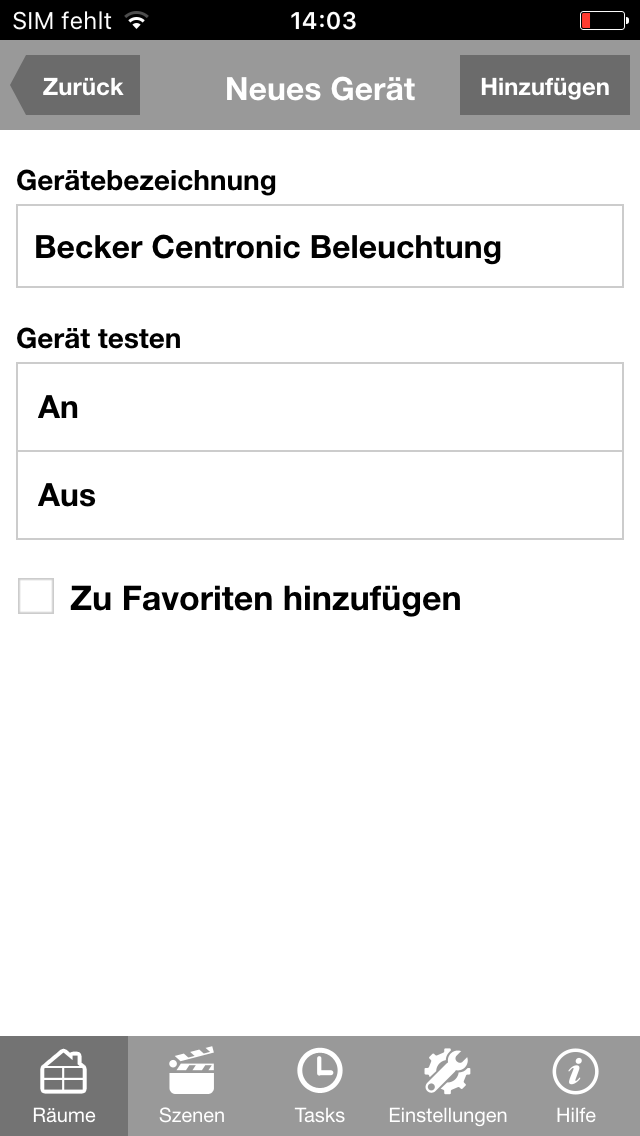Tap the low battery indicator
The height and width of the screenshot is (1136, 640).
[x=602, y=20]
